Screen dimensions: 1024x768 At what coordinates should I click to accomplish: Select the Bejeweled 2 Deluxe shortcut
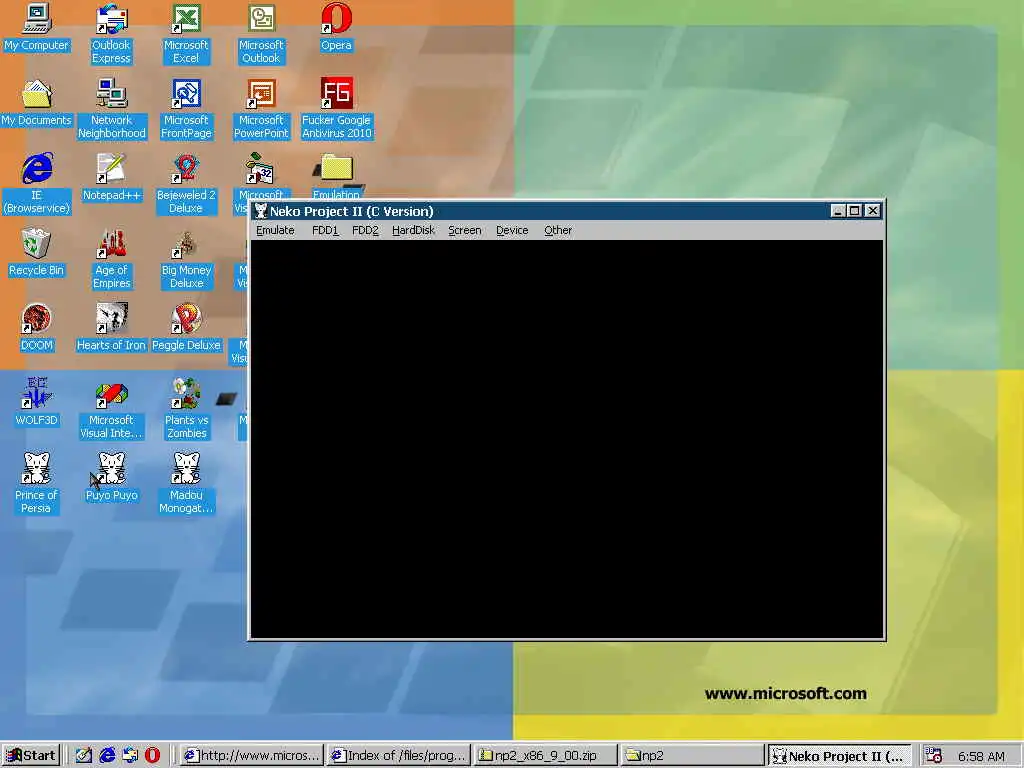click(x=186, y=184)
